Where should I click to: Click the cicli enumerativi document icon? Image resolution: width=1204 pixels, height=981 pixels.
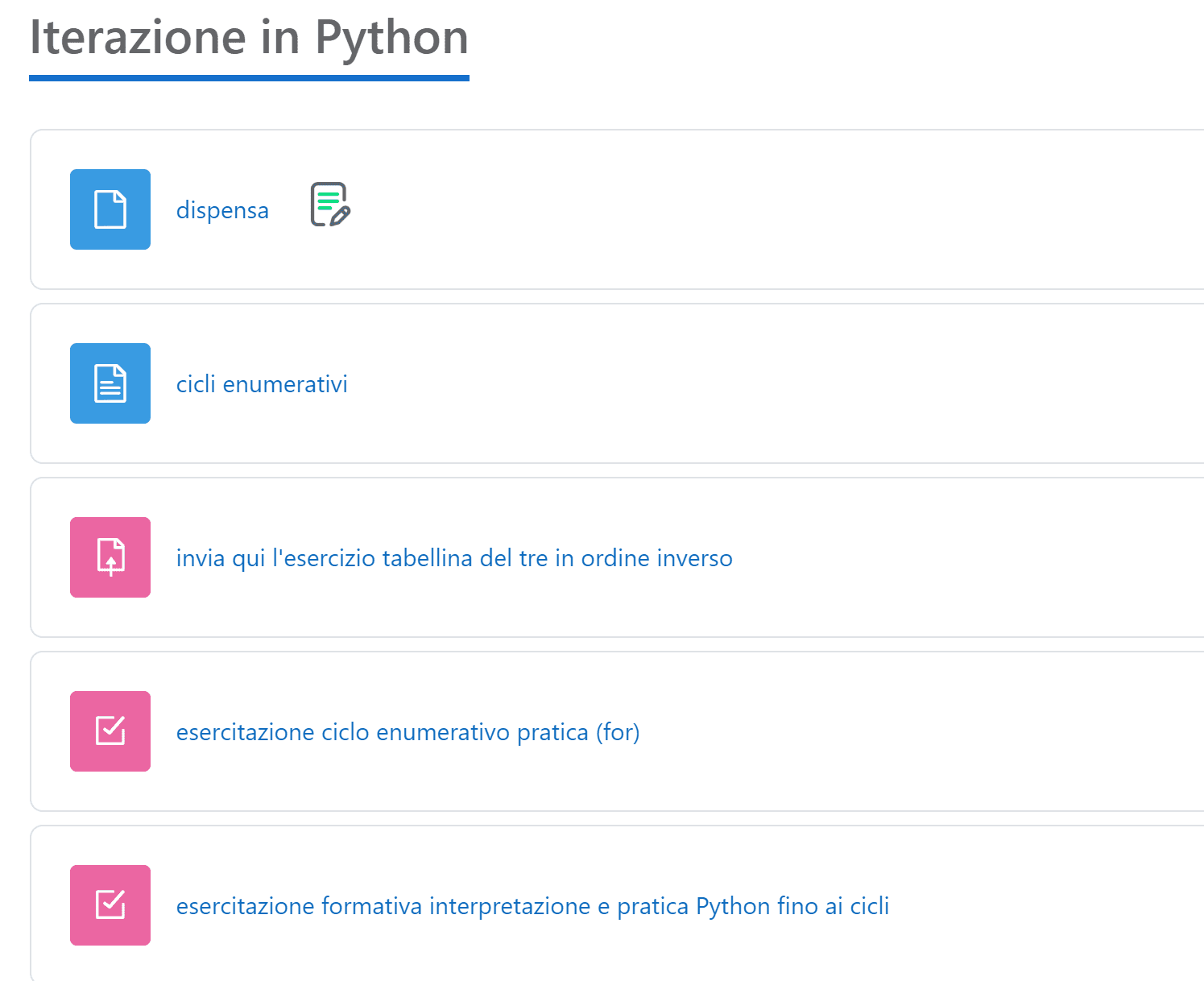pos(110,383)
